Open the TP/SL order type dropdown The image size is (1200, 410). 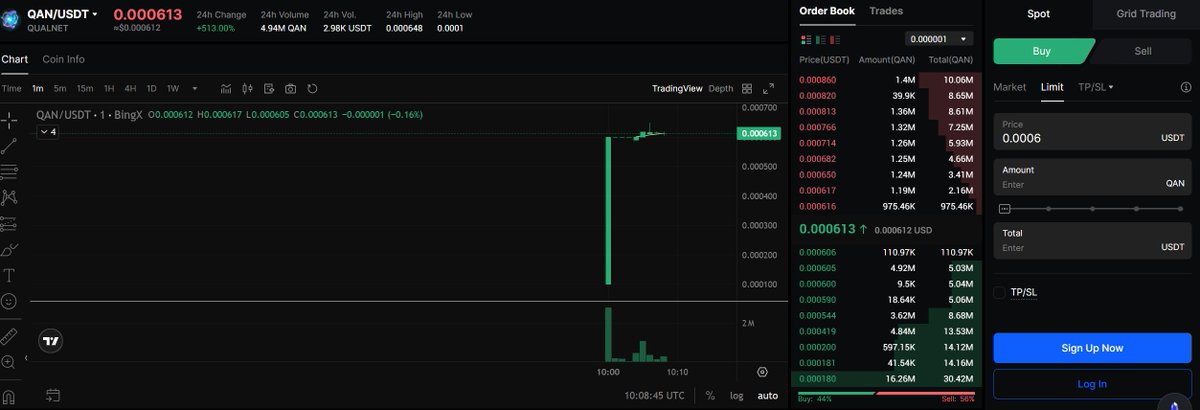[1096, 87]
